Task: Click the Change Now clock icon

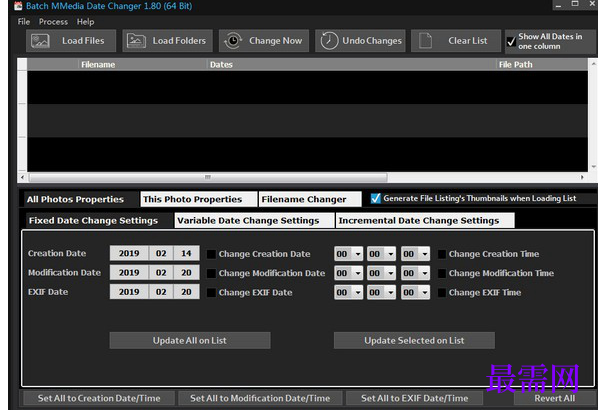Action: [x=233, y=41]
